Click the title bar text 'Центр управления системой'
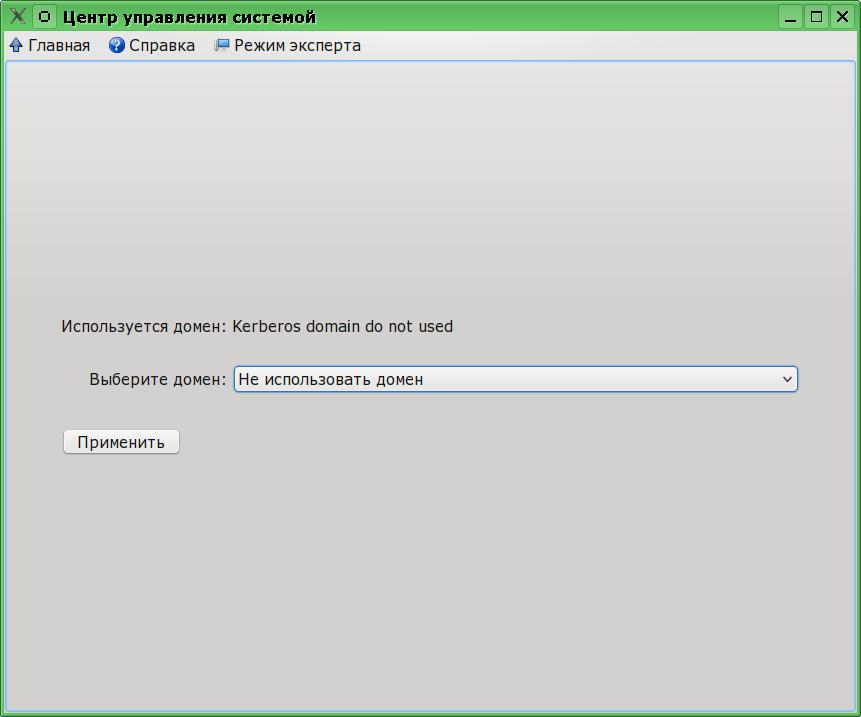Viewport: 861px width, 717px height. pyautogui.click(x=189, y=17)
